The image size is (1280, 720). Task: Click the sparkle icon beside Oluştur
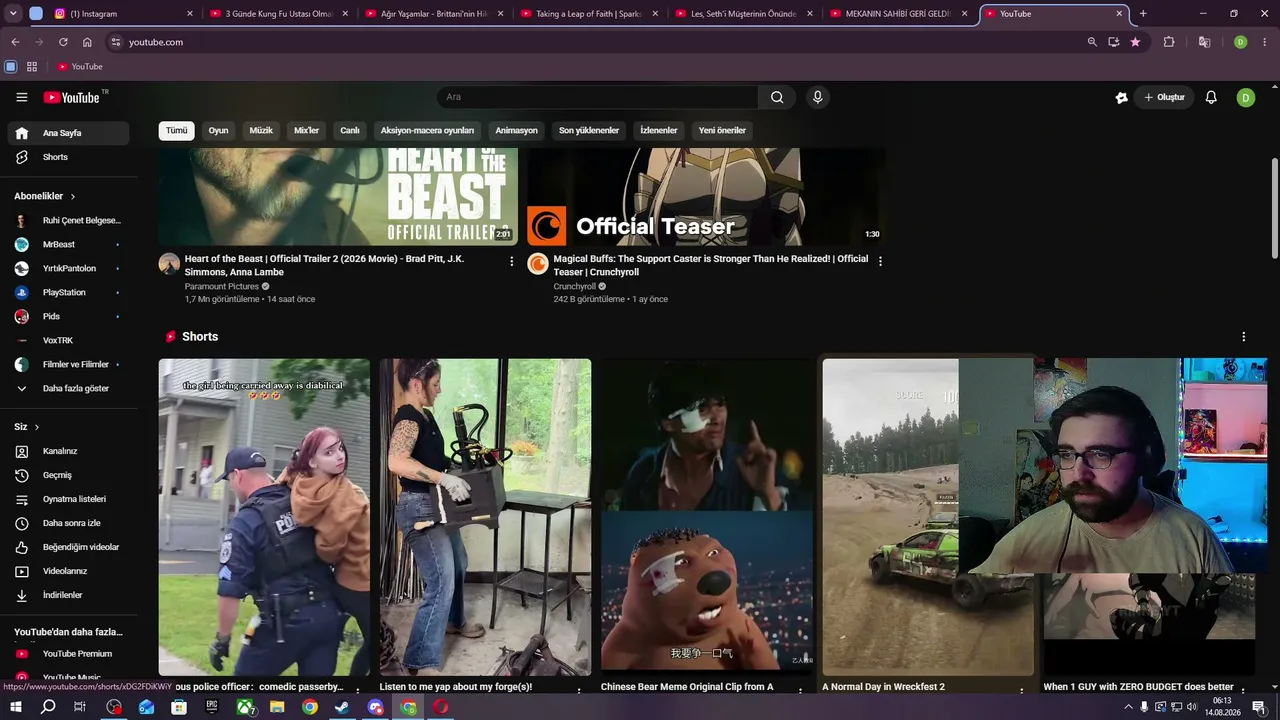pyautogui.click(x=1122, y=97)
